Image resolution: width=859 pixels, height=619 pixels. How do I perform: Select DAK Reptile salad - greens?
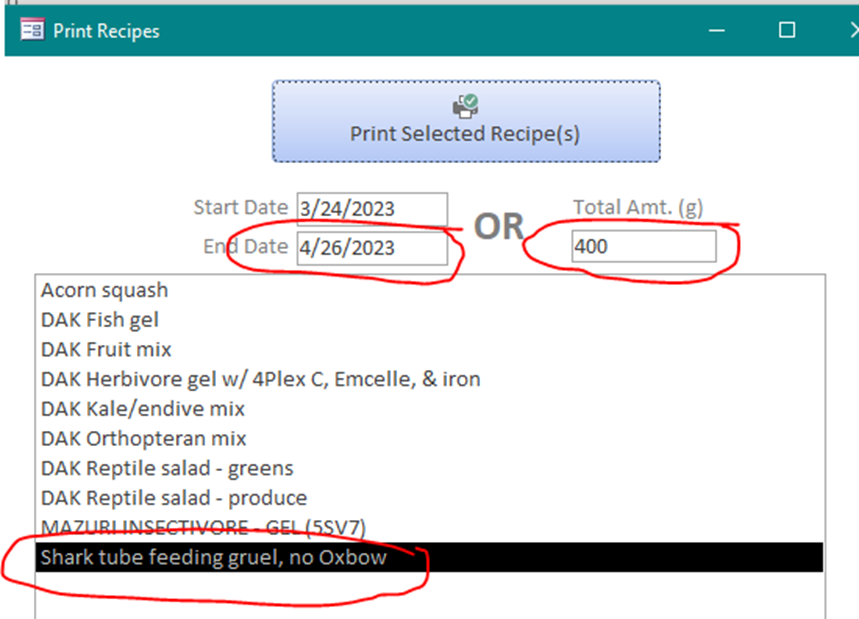(x=430, y=468)
